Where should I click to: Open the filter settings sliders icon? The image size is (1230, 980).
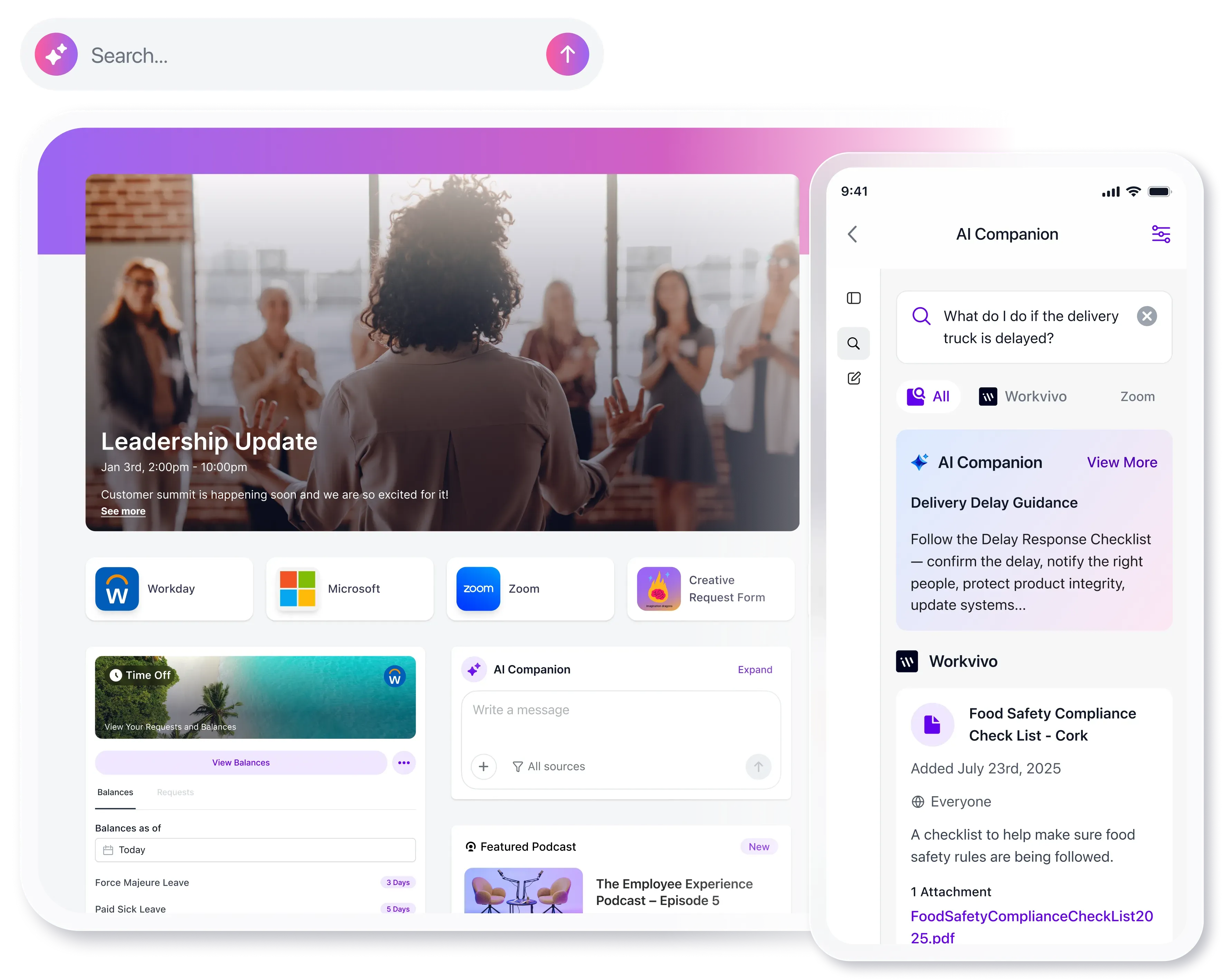click(x=1161, y=234)
